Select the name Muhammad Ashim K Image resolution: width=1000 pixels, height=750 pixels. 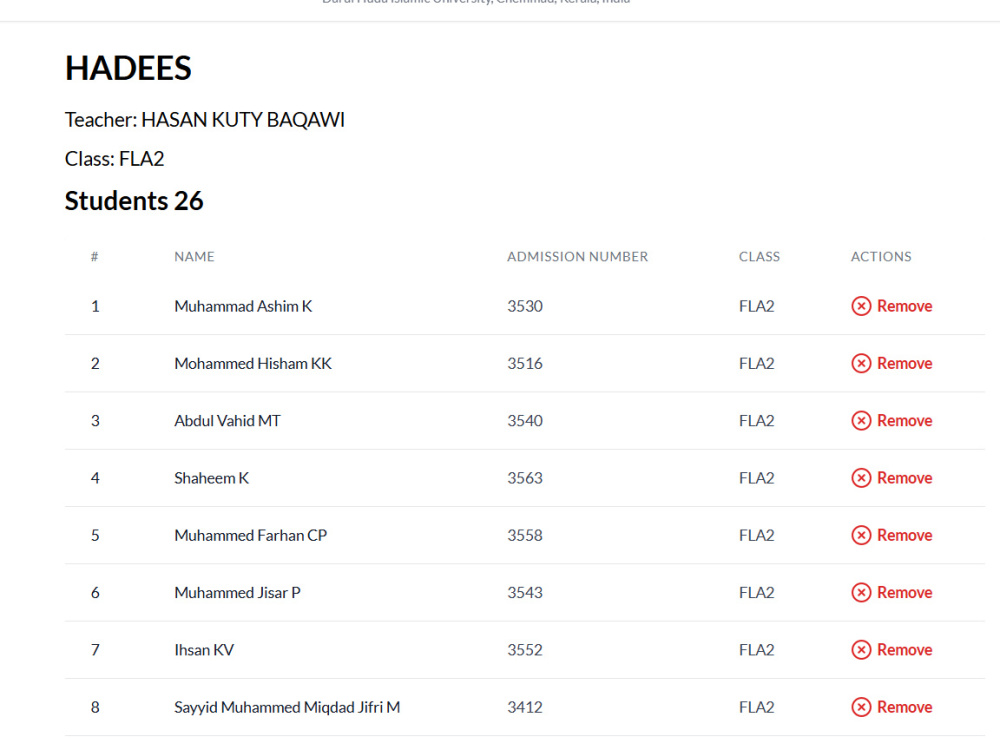tap(243, 306)
